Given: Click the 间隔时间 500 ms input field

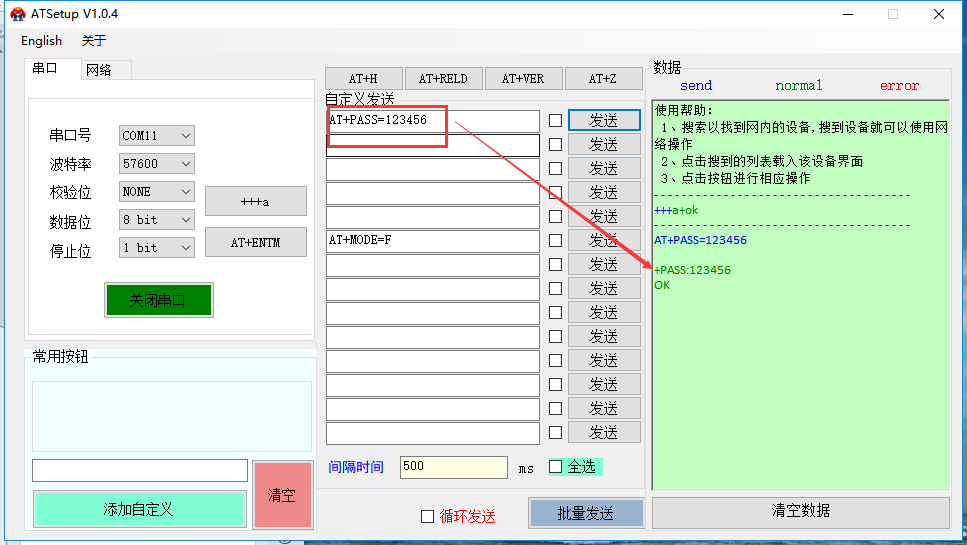Looking at the screenshot, I should coord(453,467).
